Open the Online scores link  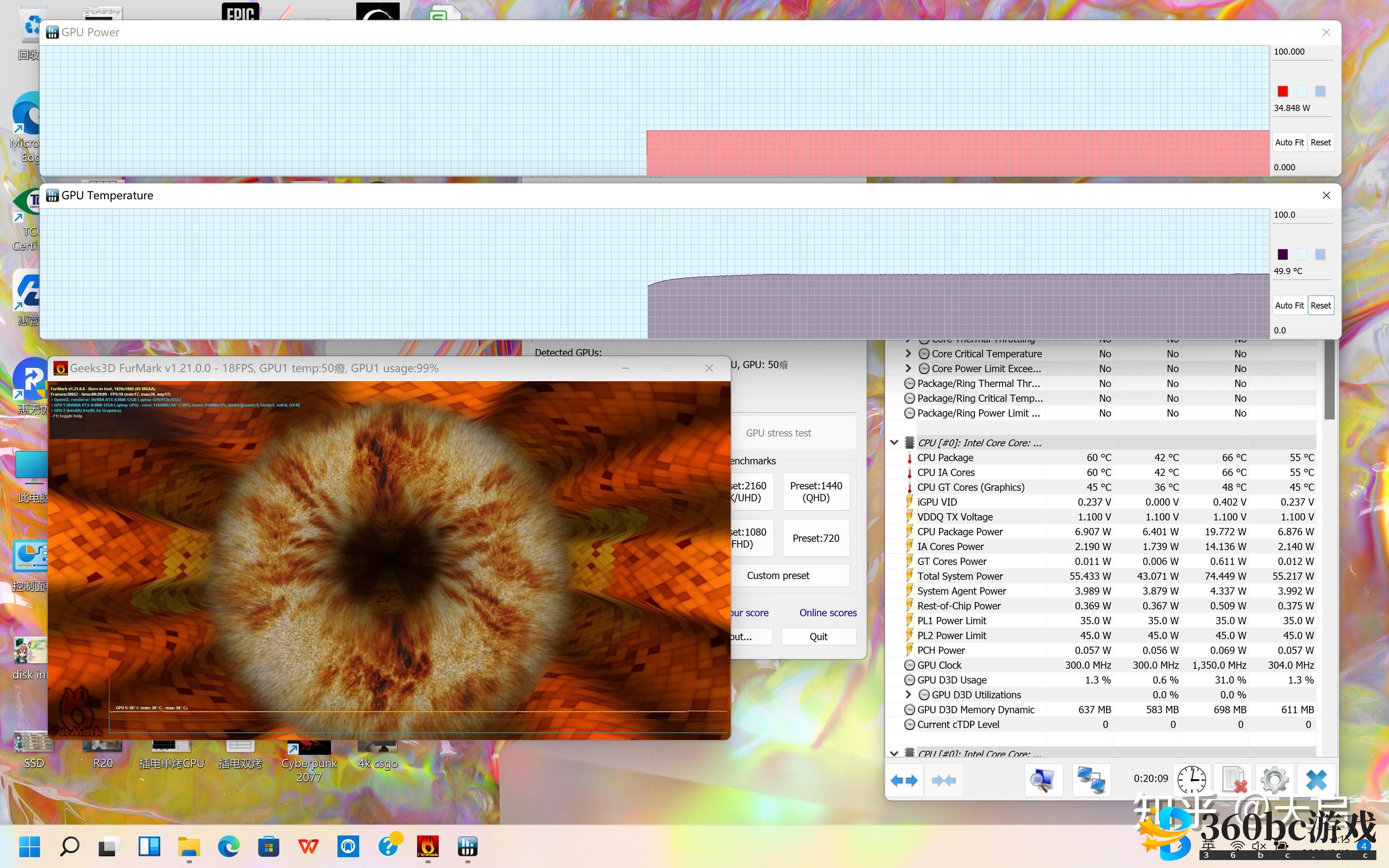pos(828,613)
